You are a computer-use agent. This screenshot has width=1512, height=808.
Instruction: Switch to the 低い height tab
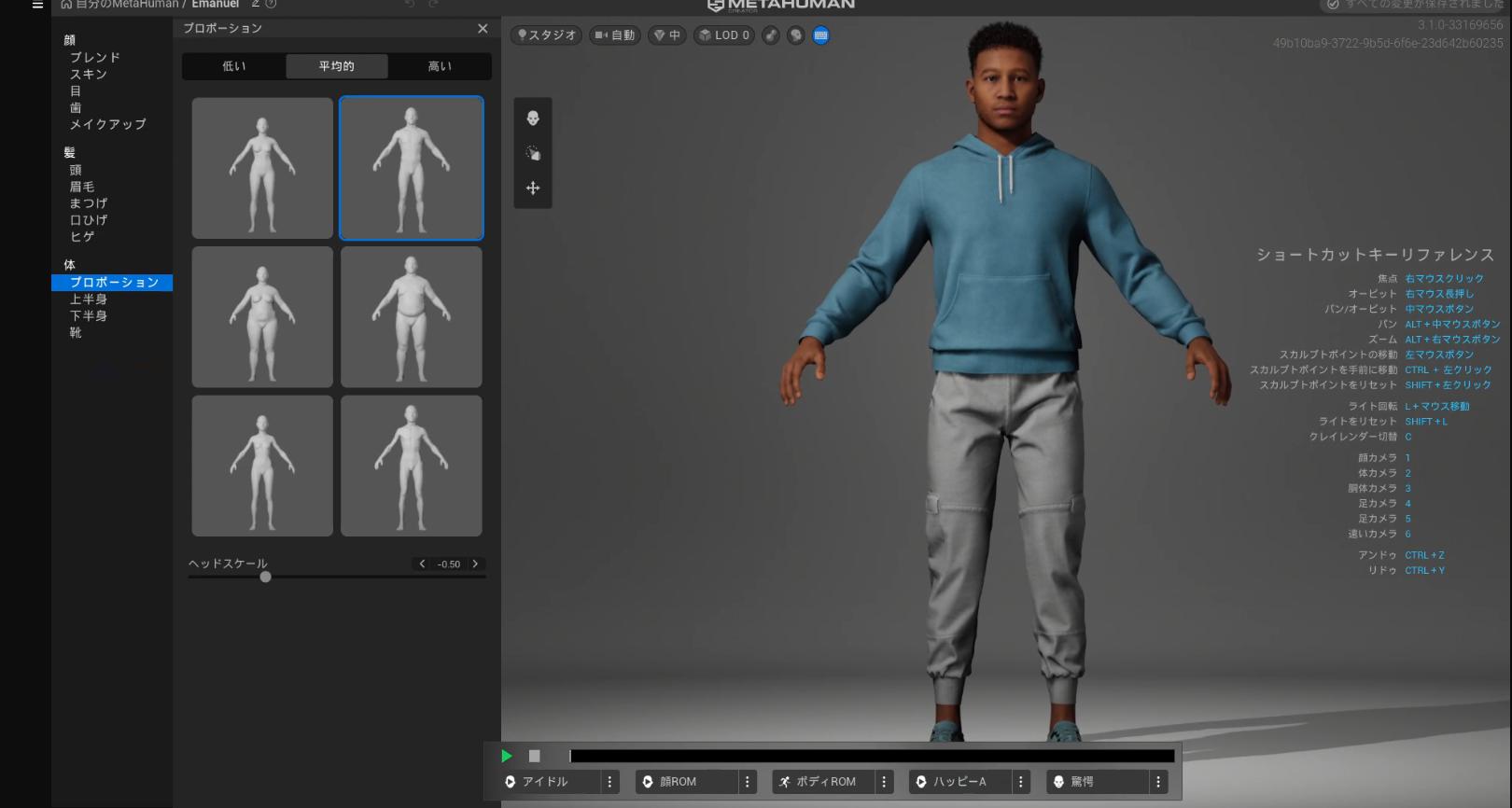point(233,66)
